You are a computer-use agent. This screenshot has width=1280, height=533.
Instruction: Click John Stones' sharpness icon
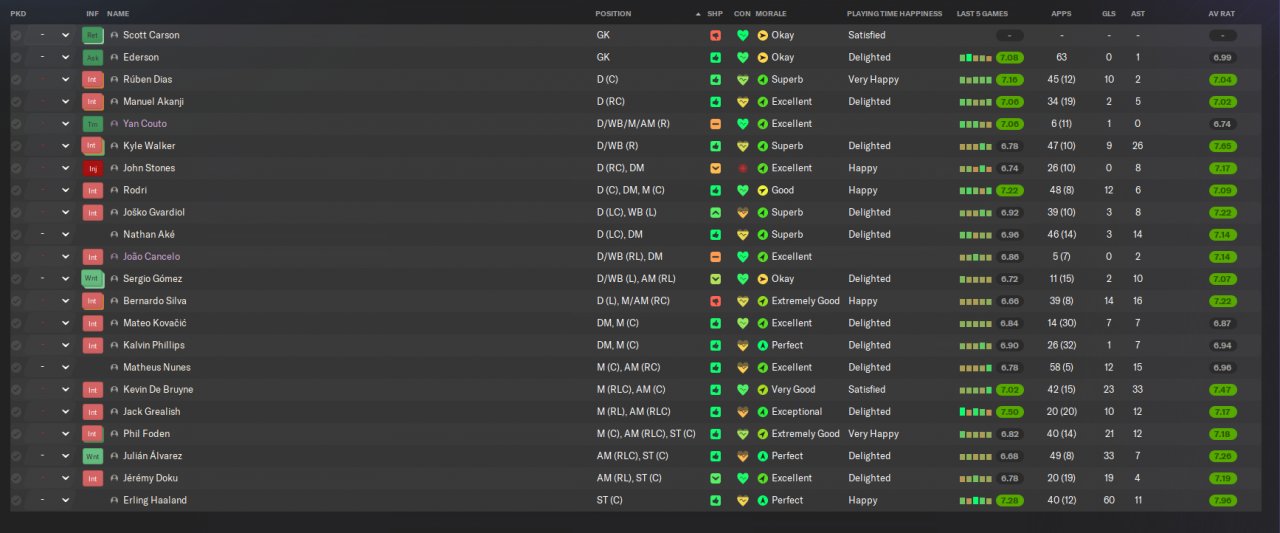point(715,168)
